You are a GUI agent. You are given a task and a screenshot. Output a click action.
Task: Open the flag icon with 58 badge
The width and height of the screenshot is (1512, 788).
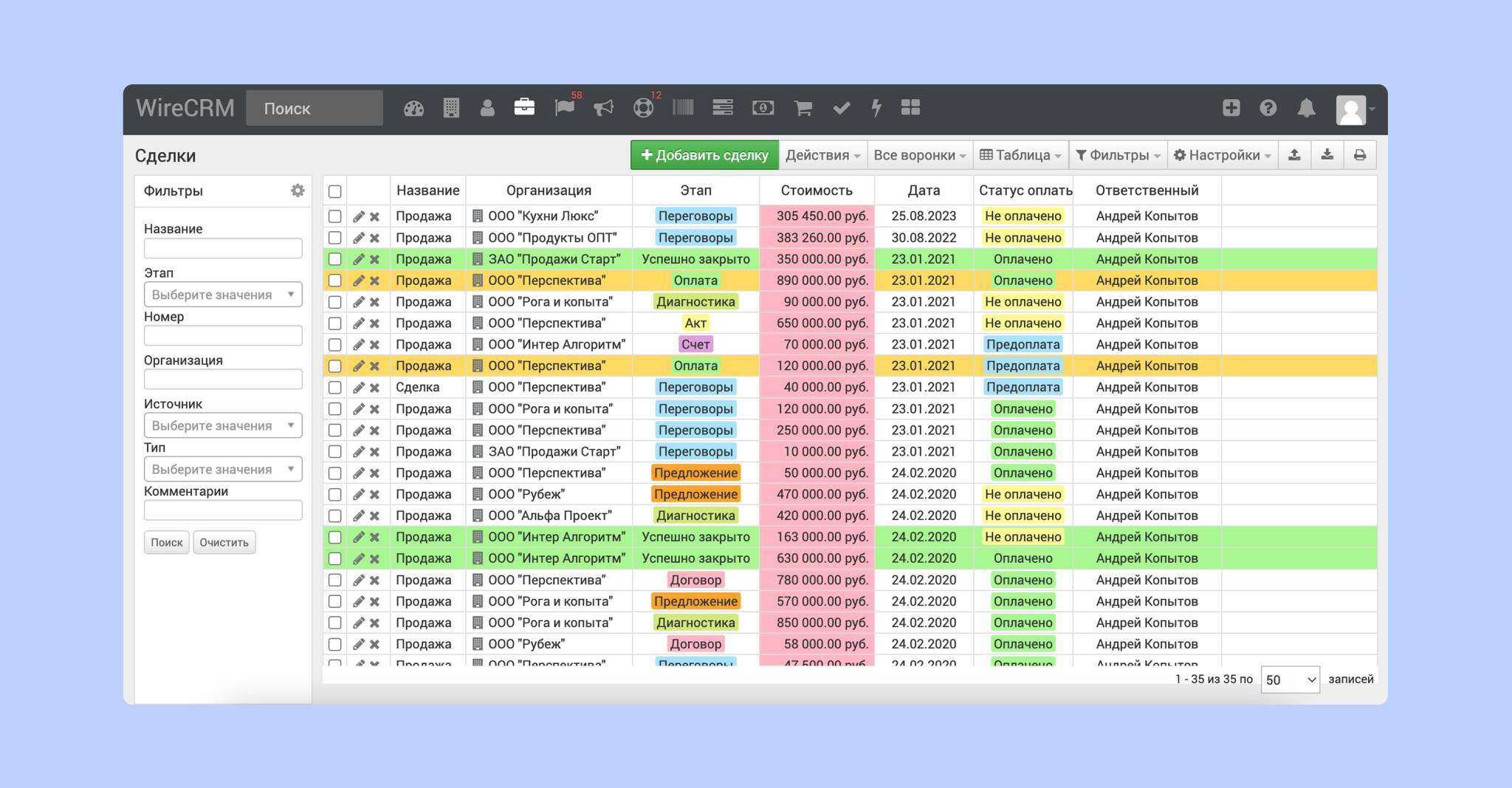pyautogui.click(x=564, y=109)
